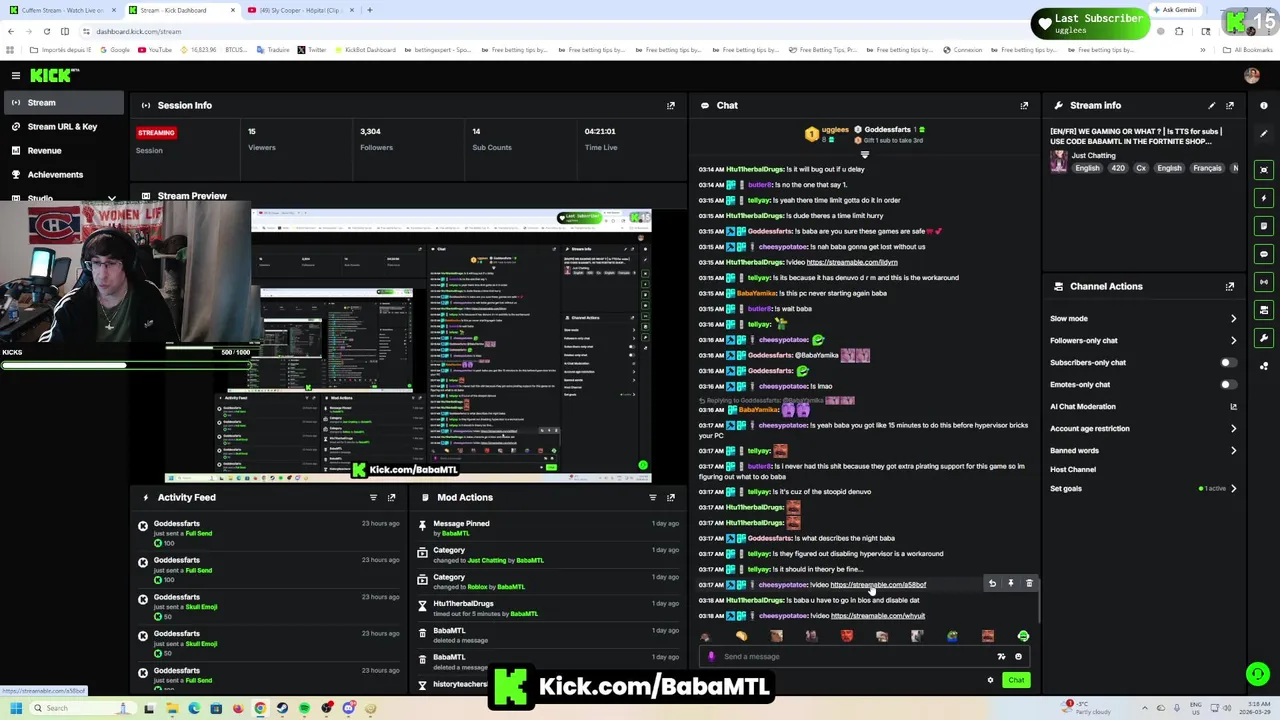This screenshot has width=1280, height=720.
Task: Pop out the Mod Actions panel
Action: 671,497
